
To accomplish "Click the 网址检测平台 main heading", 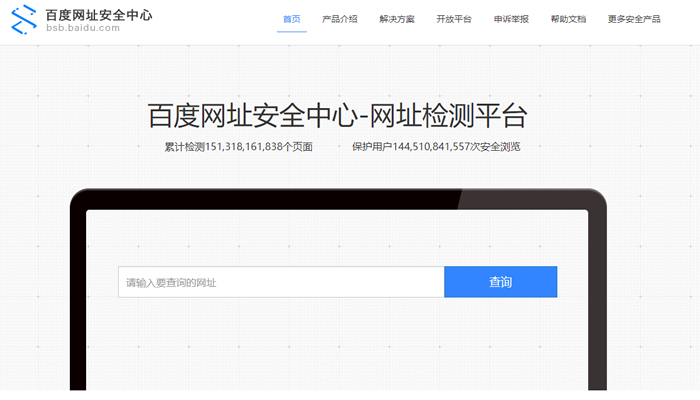I will (337, 116).
